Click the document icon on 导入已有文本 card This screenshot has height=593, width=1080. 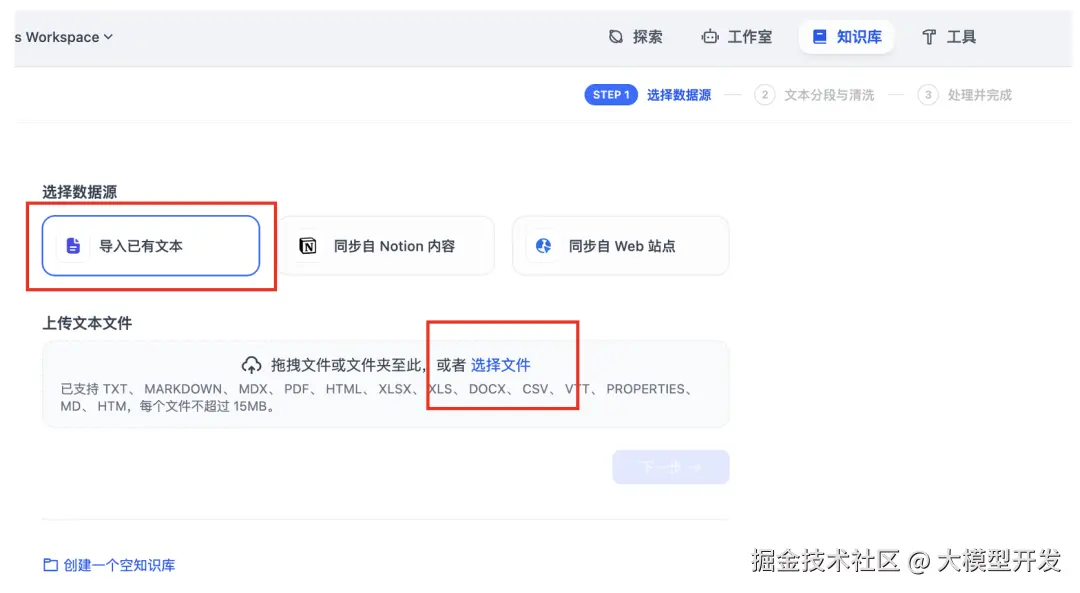click(72, 245)
